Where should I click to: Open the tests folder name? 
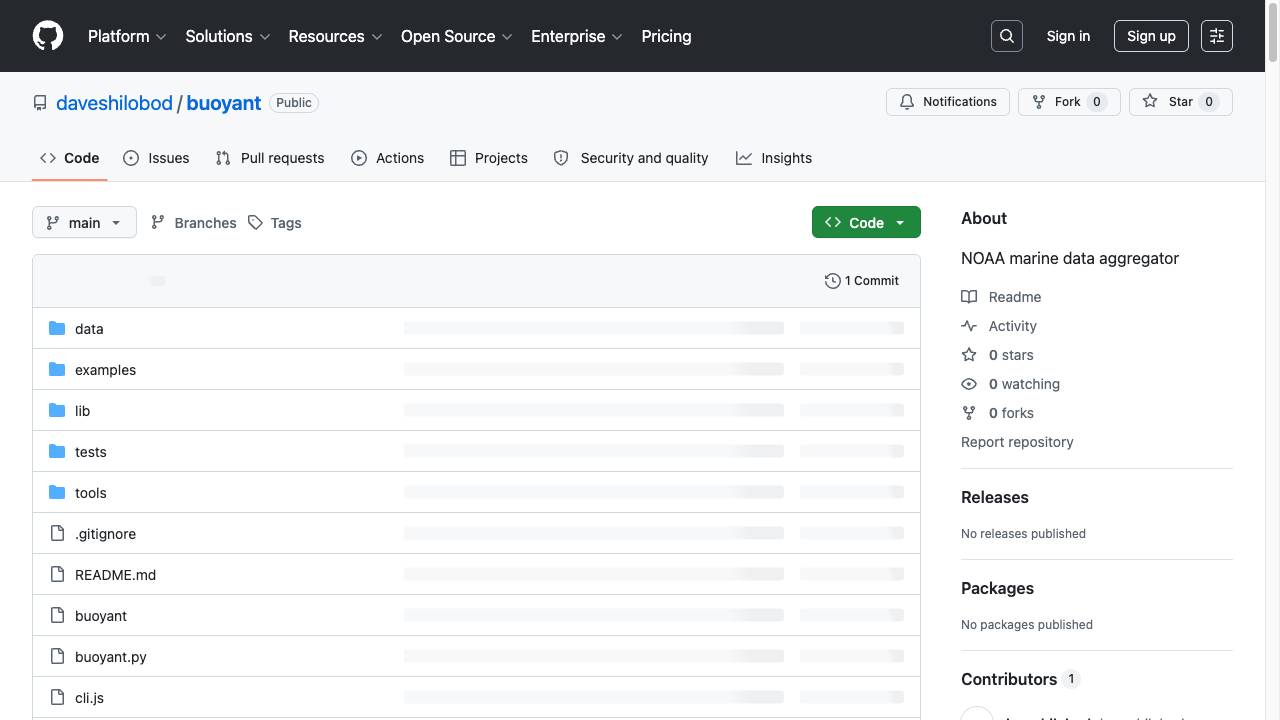click(91, 452)
